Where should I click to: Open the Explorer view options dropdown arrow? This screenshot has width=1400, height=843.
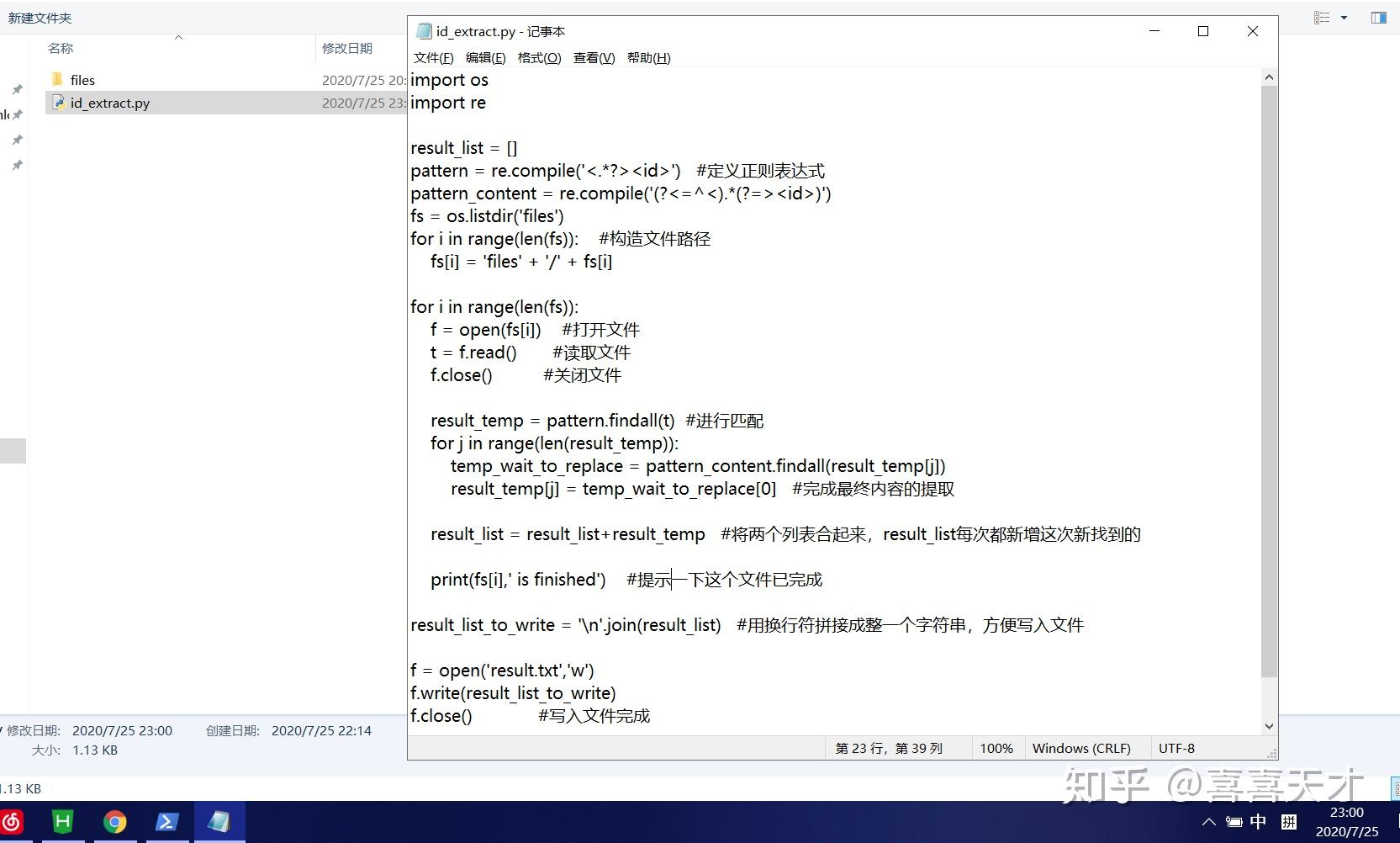point(1344,18)
